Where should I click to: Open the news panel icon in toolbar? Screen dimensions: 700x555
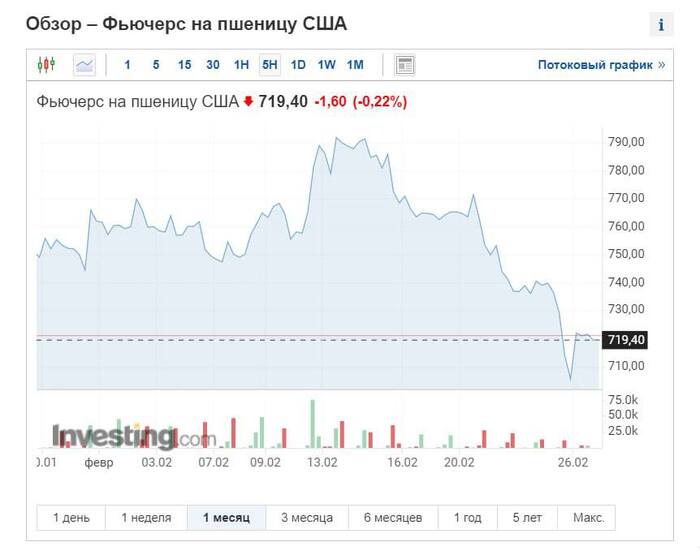coord(405,65)
